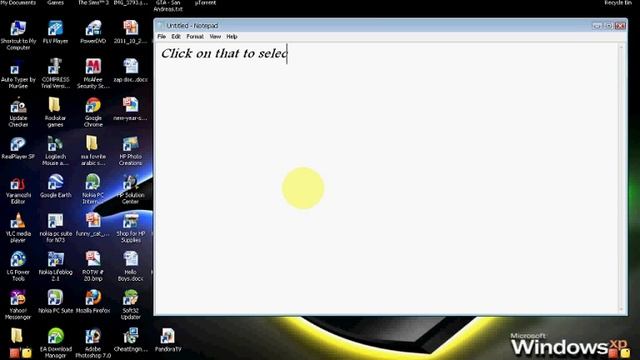Open the View menu in Notepad
The image size is (640, 360).
215,36
